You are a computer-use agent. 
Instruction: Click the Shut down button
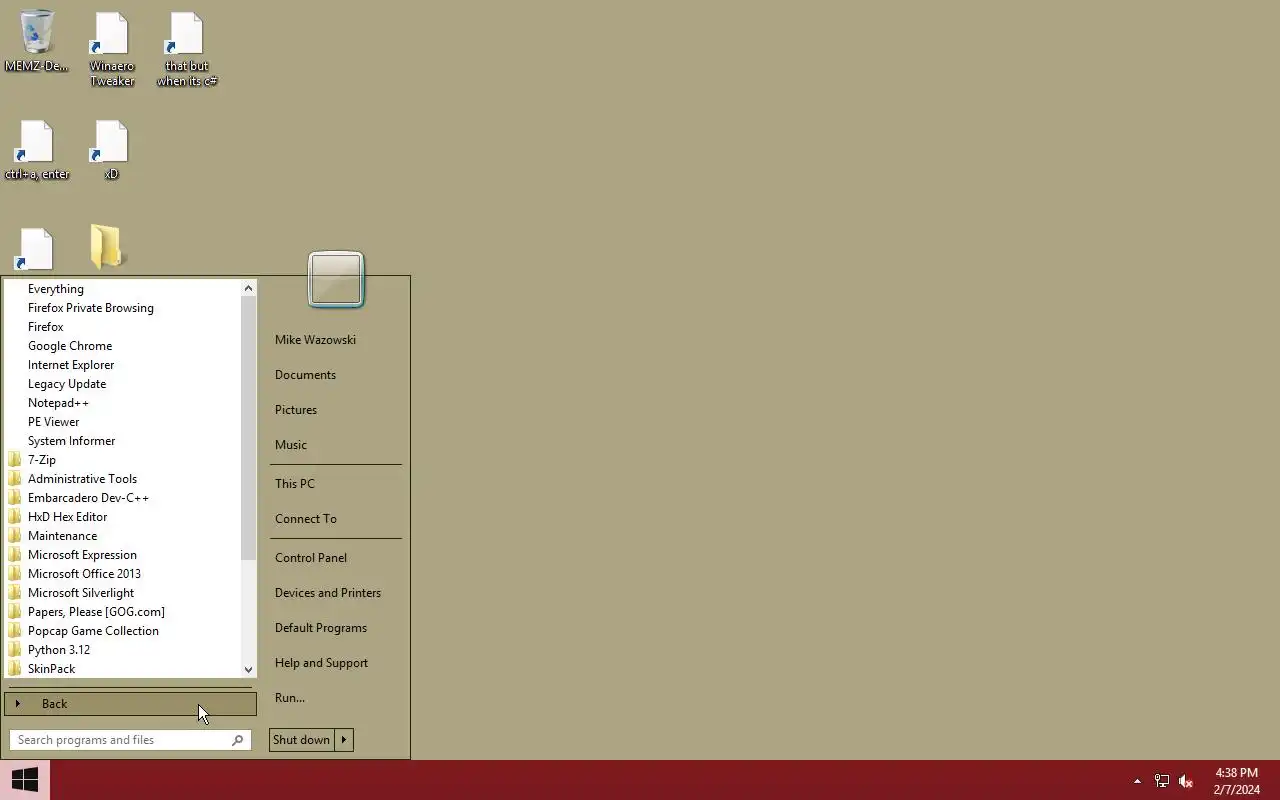click(x=302, y=740)
